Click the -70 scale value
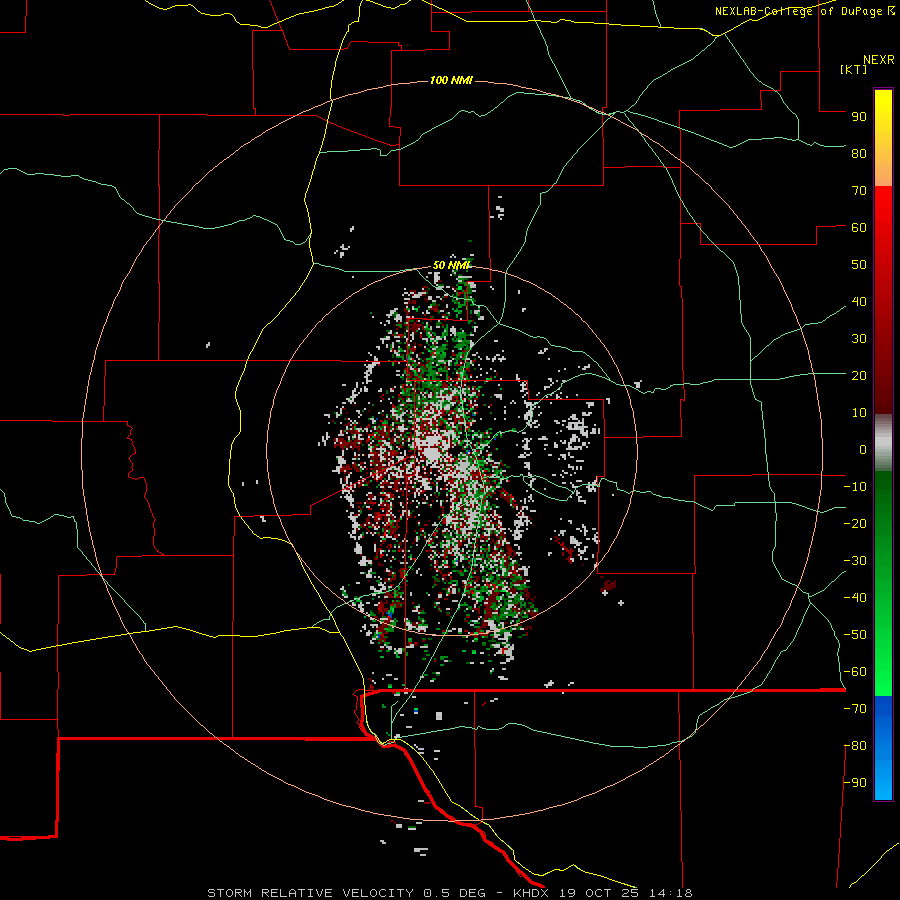The width and height of the screenshot is (900, 900). click(x=855, y=709)
